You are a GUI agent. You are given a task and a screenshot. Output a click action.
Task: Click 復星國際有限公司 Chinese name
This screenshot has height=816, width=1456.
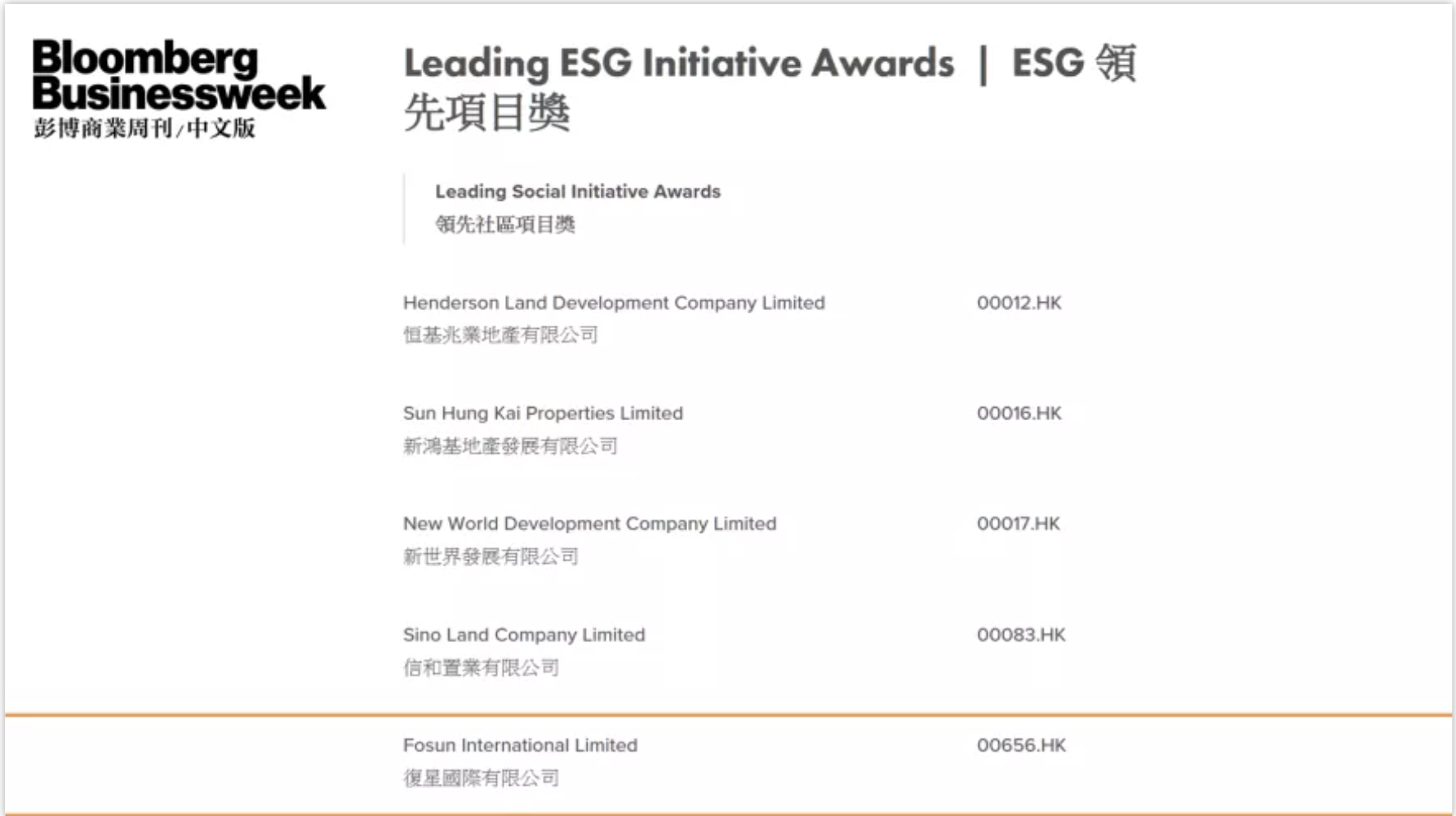[481, 778]
